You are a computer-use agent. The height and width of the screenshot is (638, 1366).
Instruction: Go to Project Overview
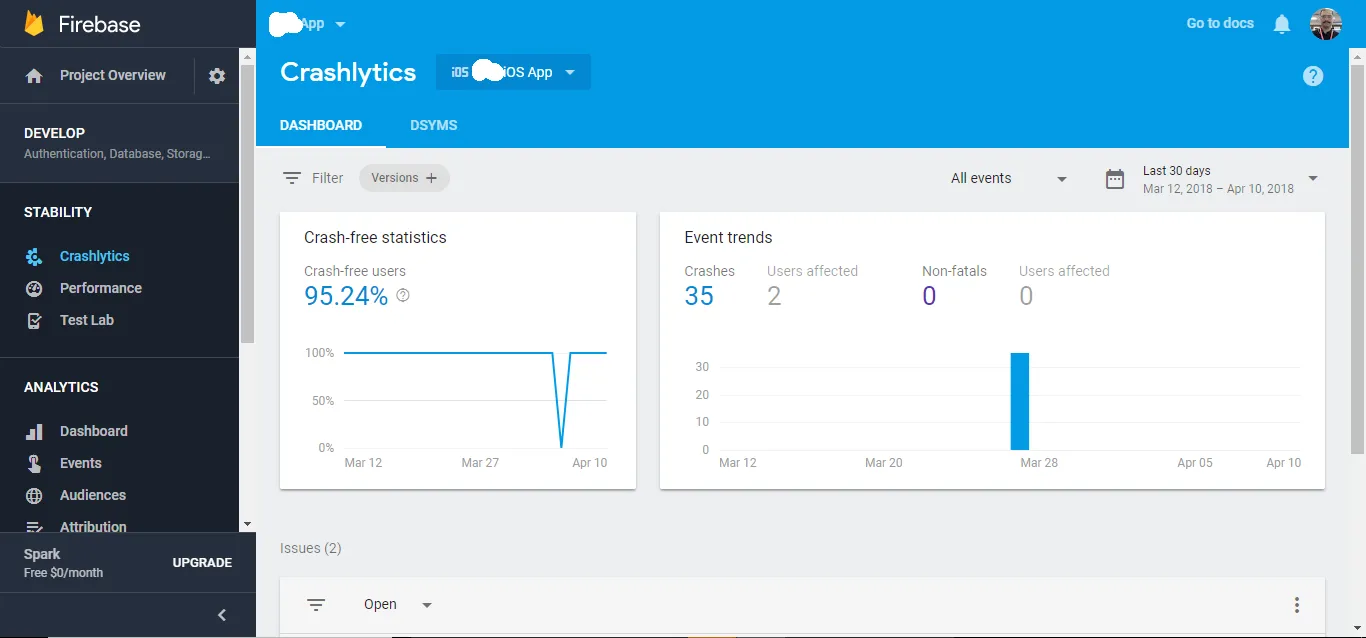pyautogui.click(x=113, y=75)
